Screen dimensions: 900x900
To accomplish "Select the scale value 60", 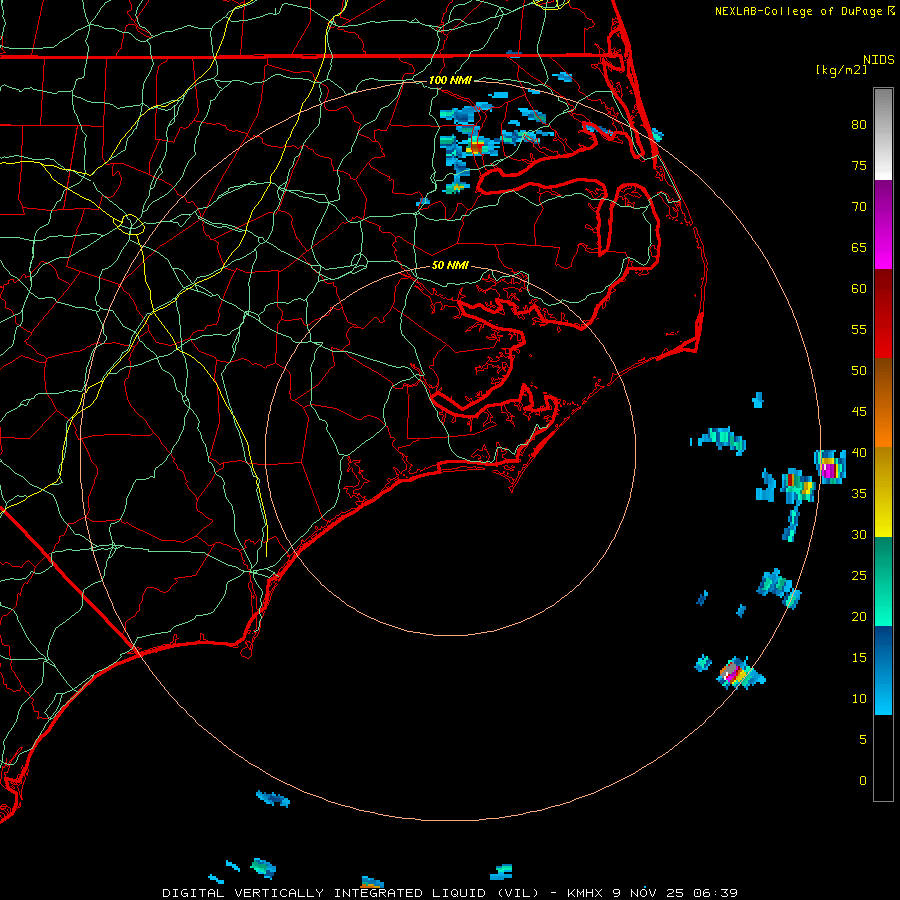I will 859,289.
